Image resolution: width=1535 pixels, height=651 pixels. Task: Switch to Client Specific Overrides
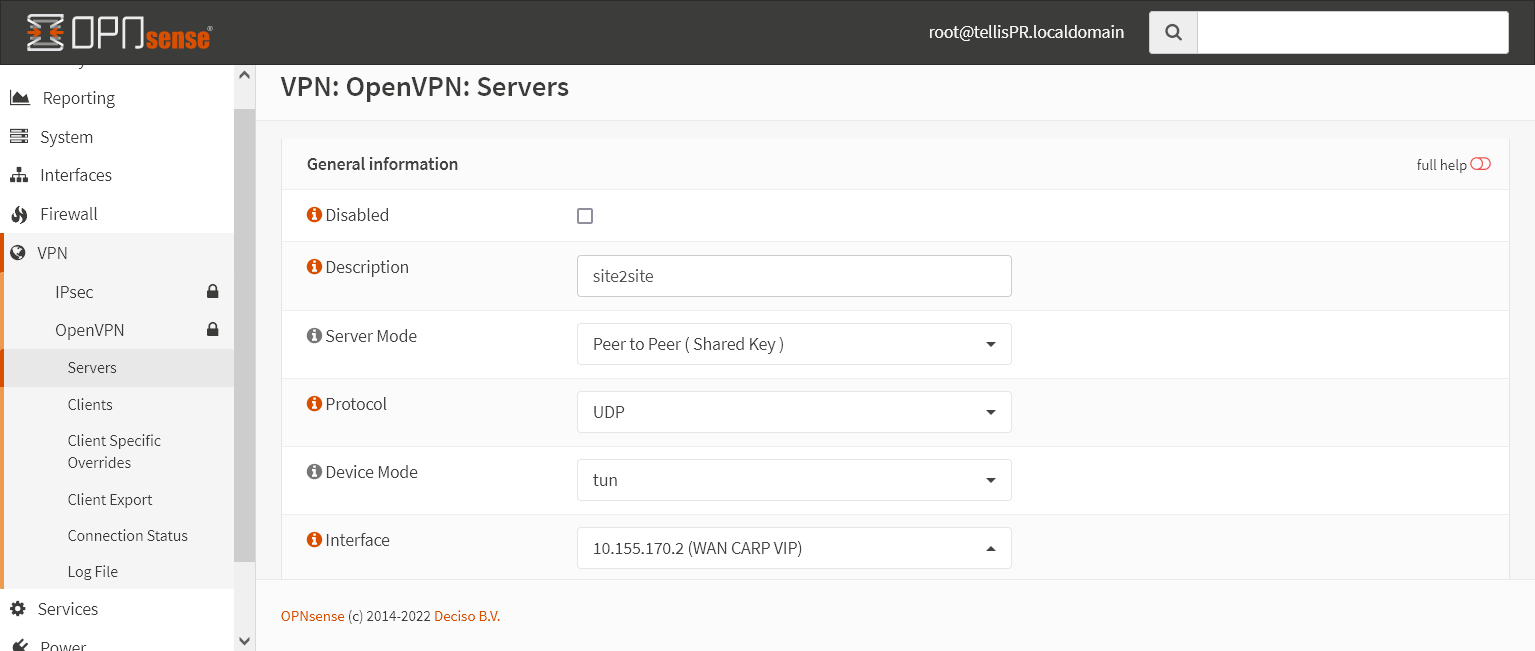[113, 451]
